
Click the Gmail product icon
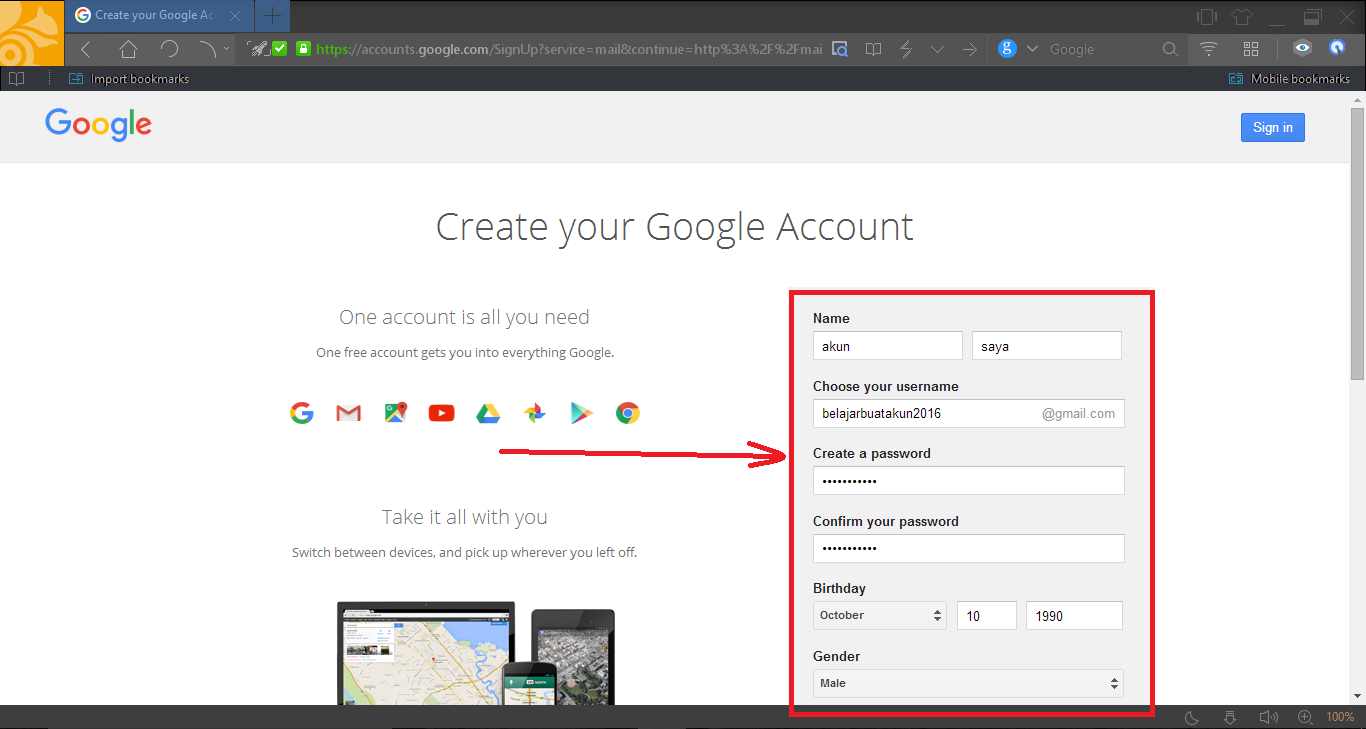pos(348,413)
